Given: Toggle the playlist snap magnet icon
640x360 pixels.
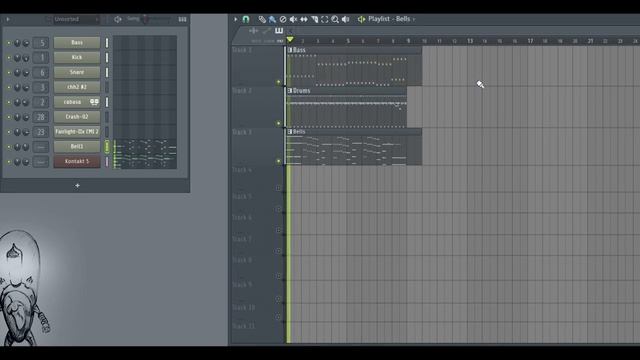Looking at the screenshot, I should [246, 19].
